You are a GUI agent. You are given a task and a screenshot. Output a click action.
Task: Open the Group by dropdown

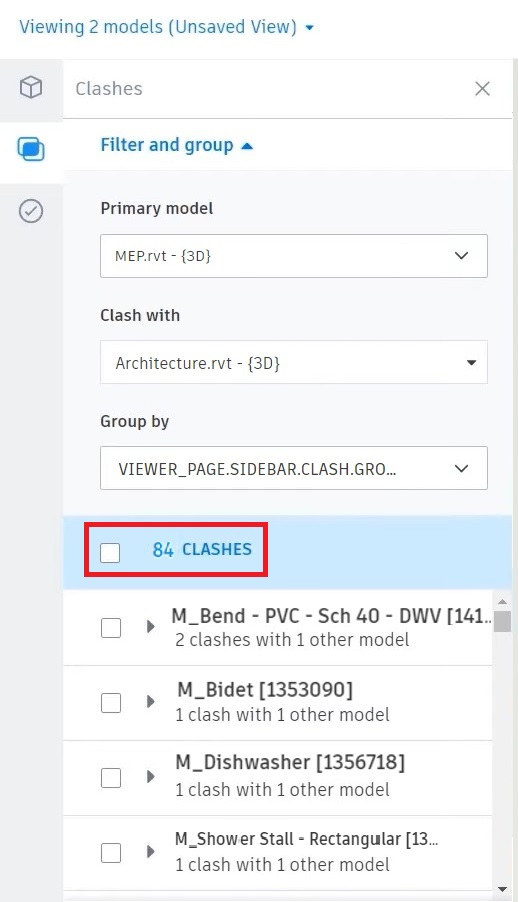tap(294, 468)
